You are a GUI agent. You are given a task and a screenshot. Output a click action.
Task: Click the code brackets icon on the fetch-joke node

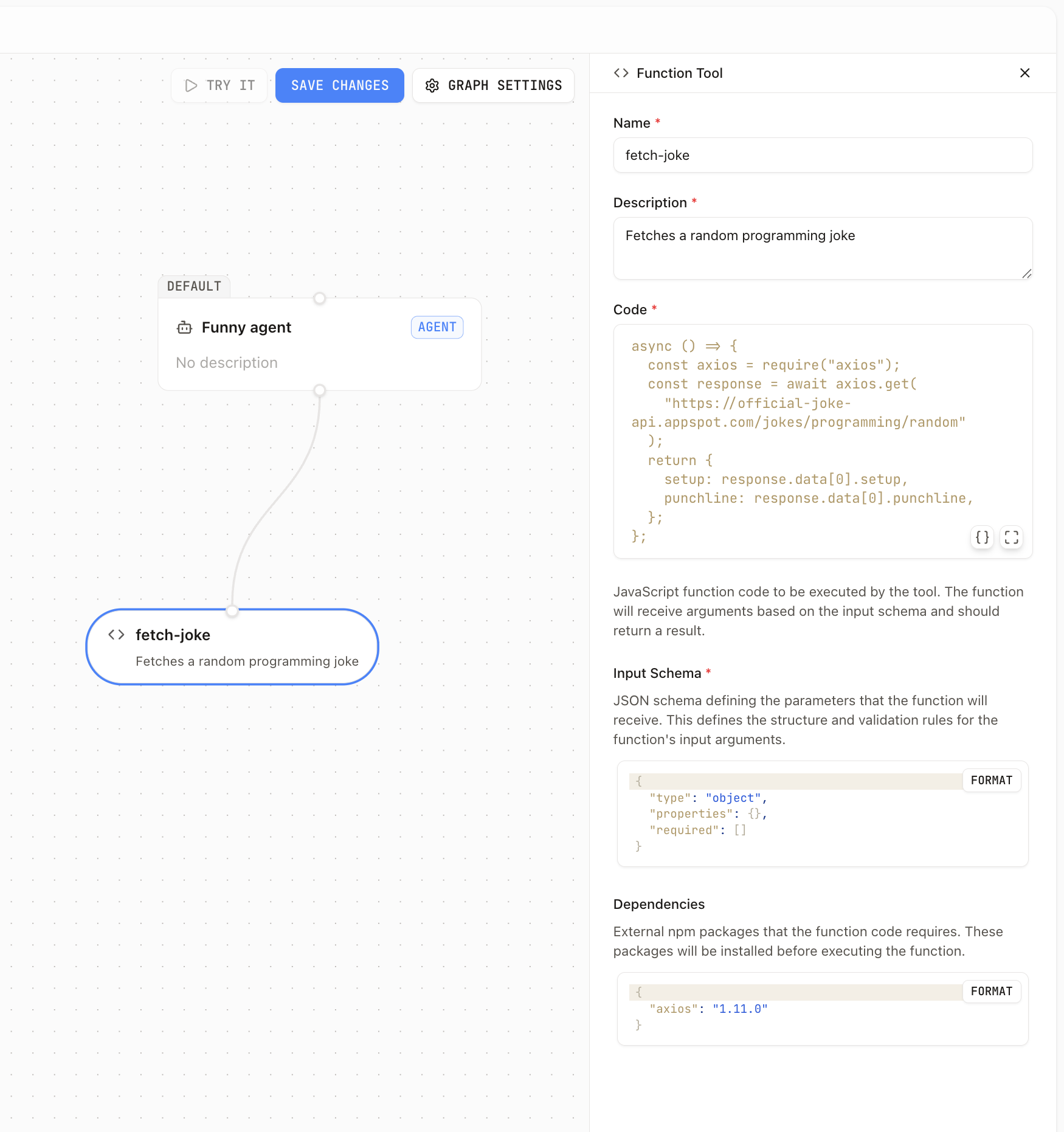coord(115,635)
